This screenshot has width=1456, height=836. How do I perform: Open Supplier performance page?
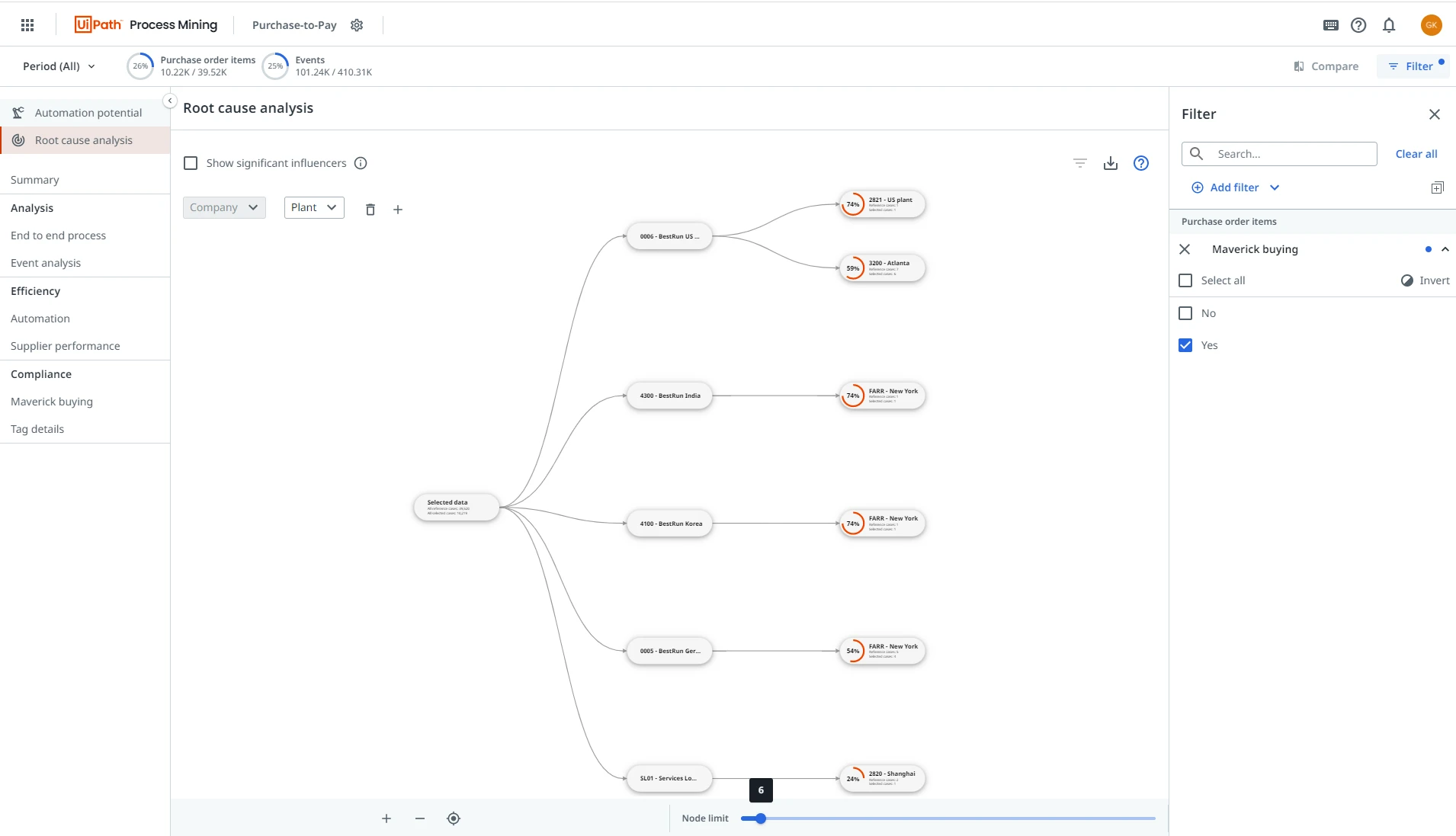66,346
